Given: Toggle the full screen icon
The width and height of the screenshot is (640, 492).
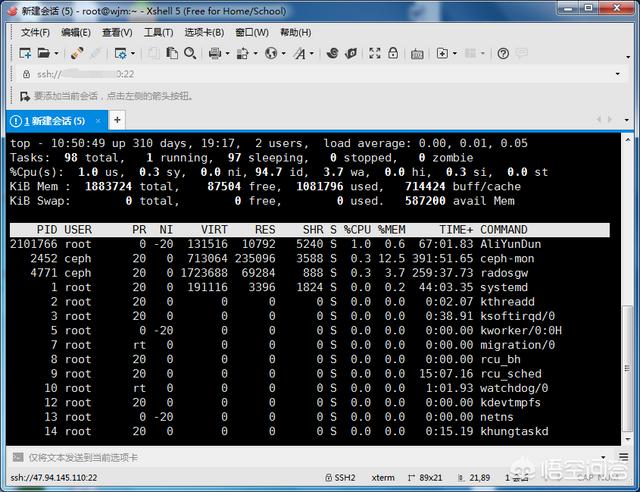Looking at the screenshot, I should point(375,53).
